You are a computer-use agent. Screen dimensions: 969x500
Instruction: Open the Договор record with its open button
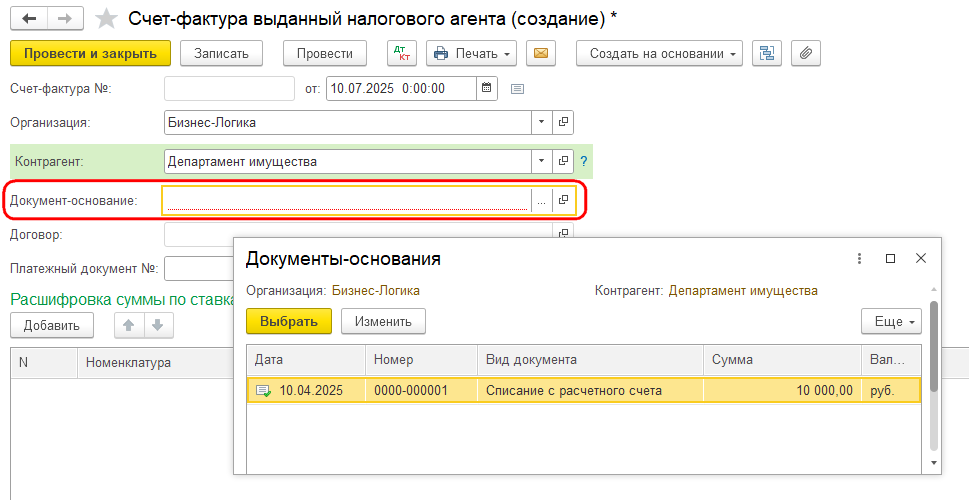[563, 233]
